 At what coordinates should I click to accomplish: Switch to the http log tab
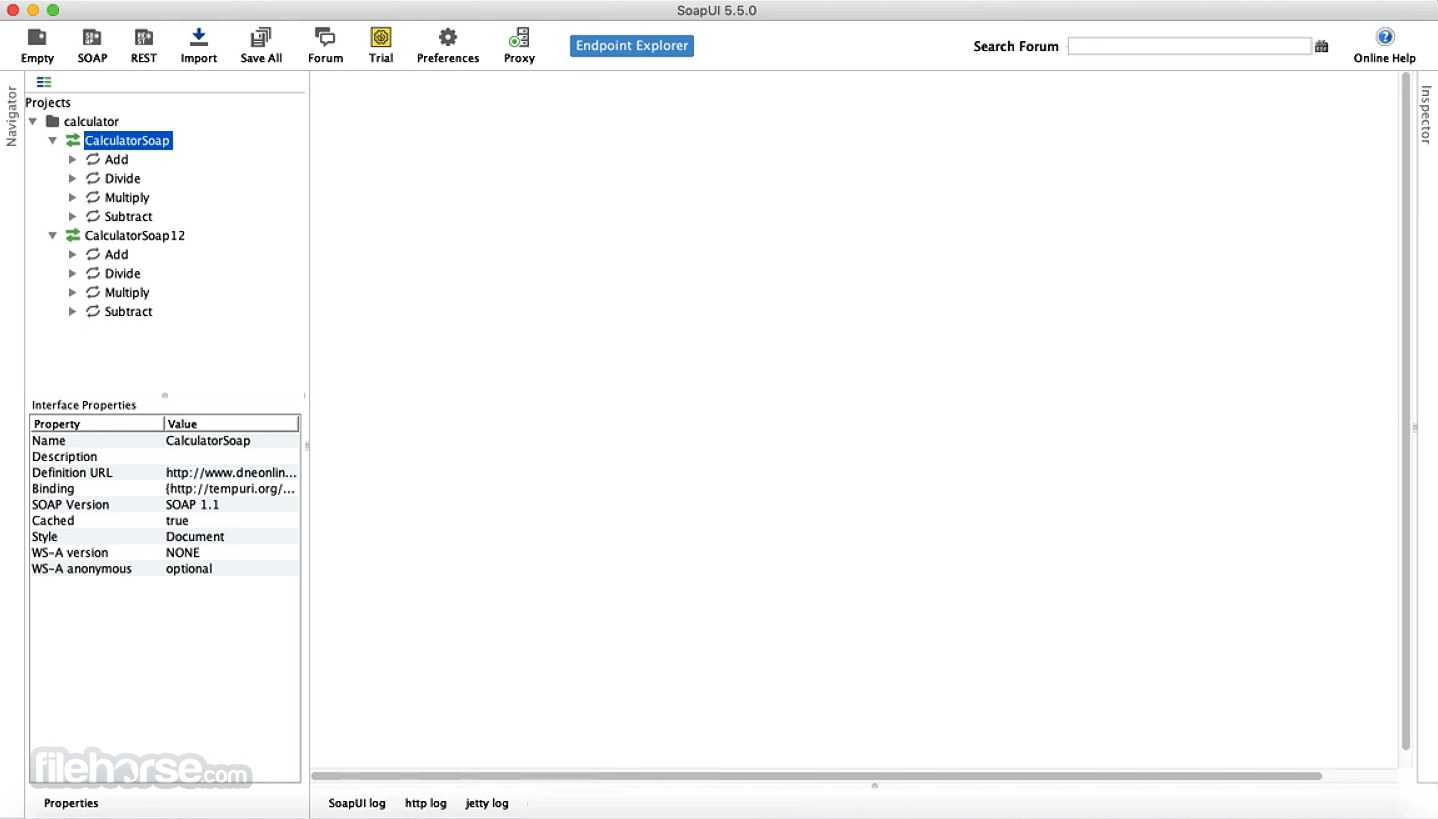426,803
